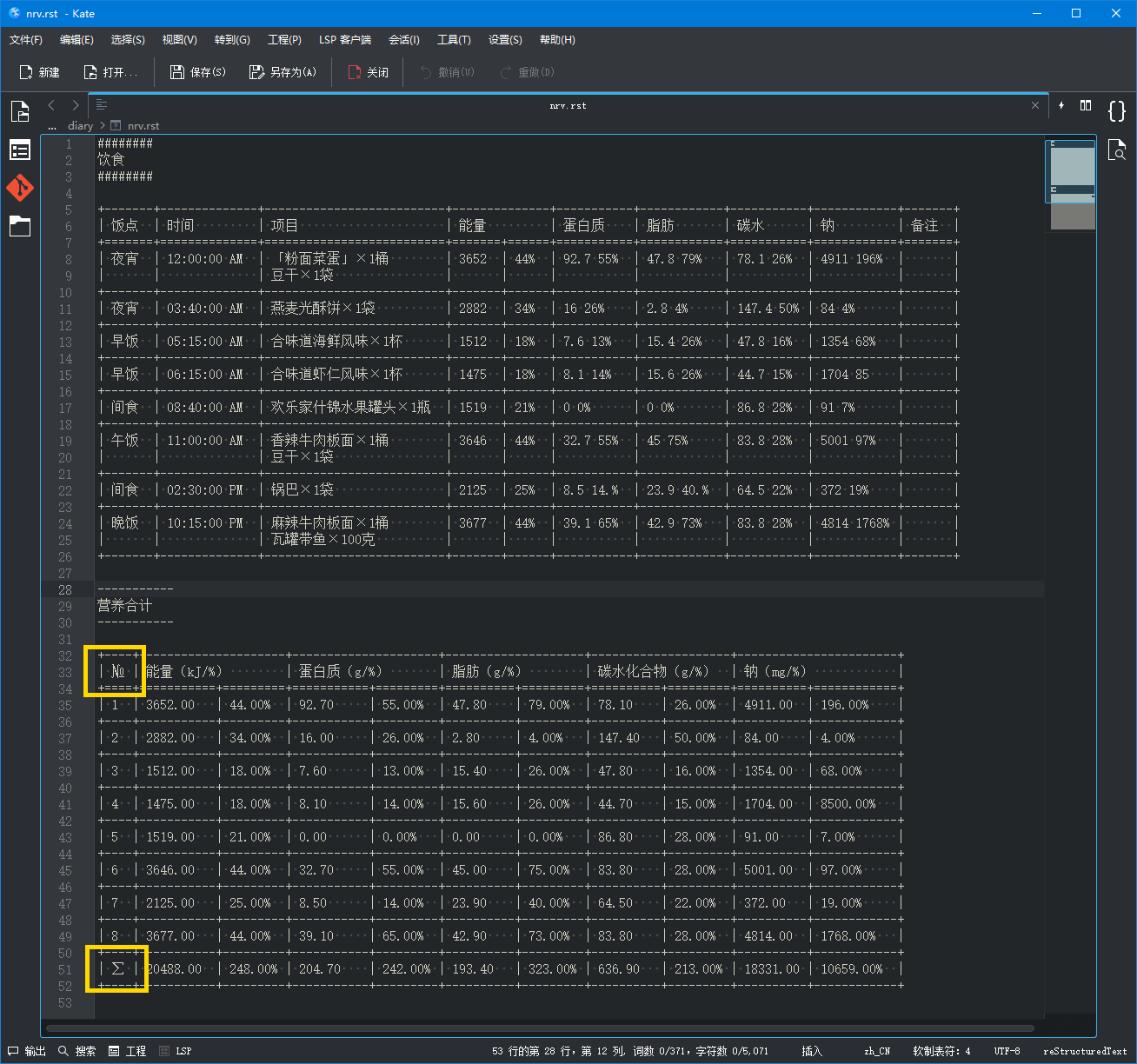Viewport: 1137px width, 1064px height.
Task: Open the file list sidebar icon
Action: (x=20, y=150)
